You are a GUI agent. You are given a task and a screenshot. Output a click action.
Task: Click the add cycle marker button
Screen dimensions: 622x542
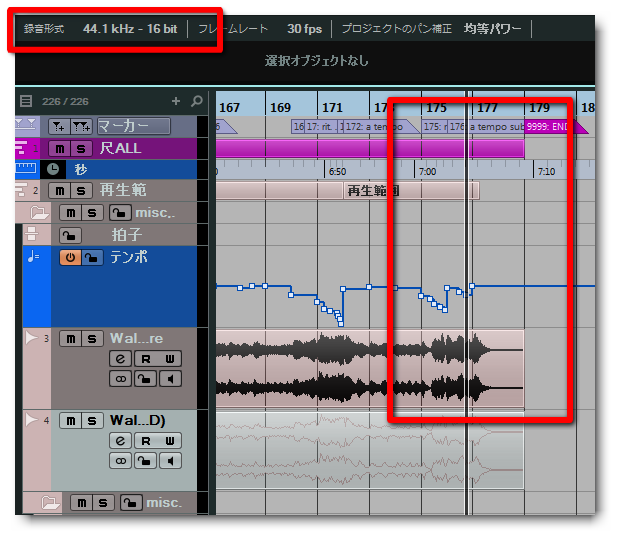click(x=81, y=126)
